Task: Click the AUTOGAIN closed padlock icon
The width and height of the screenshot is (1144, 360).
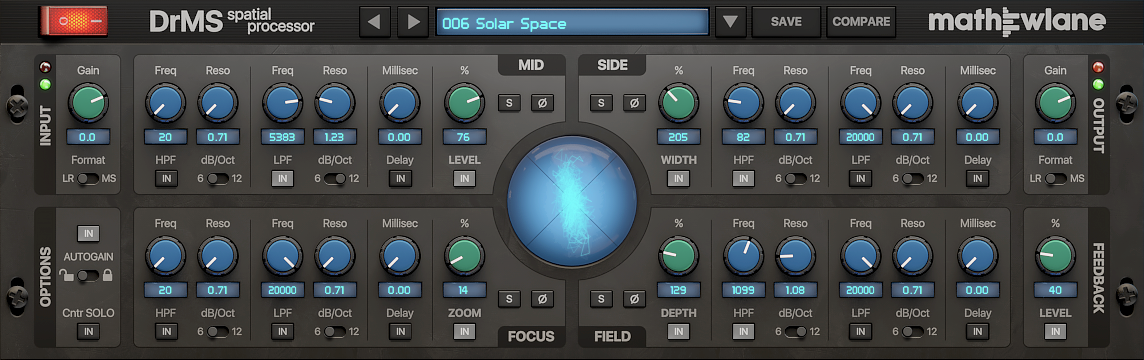Action: coord(108,275)
